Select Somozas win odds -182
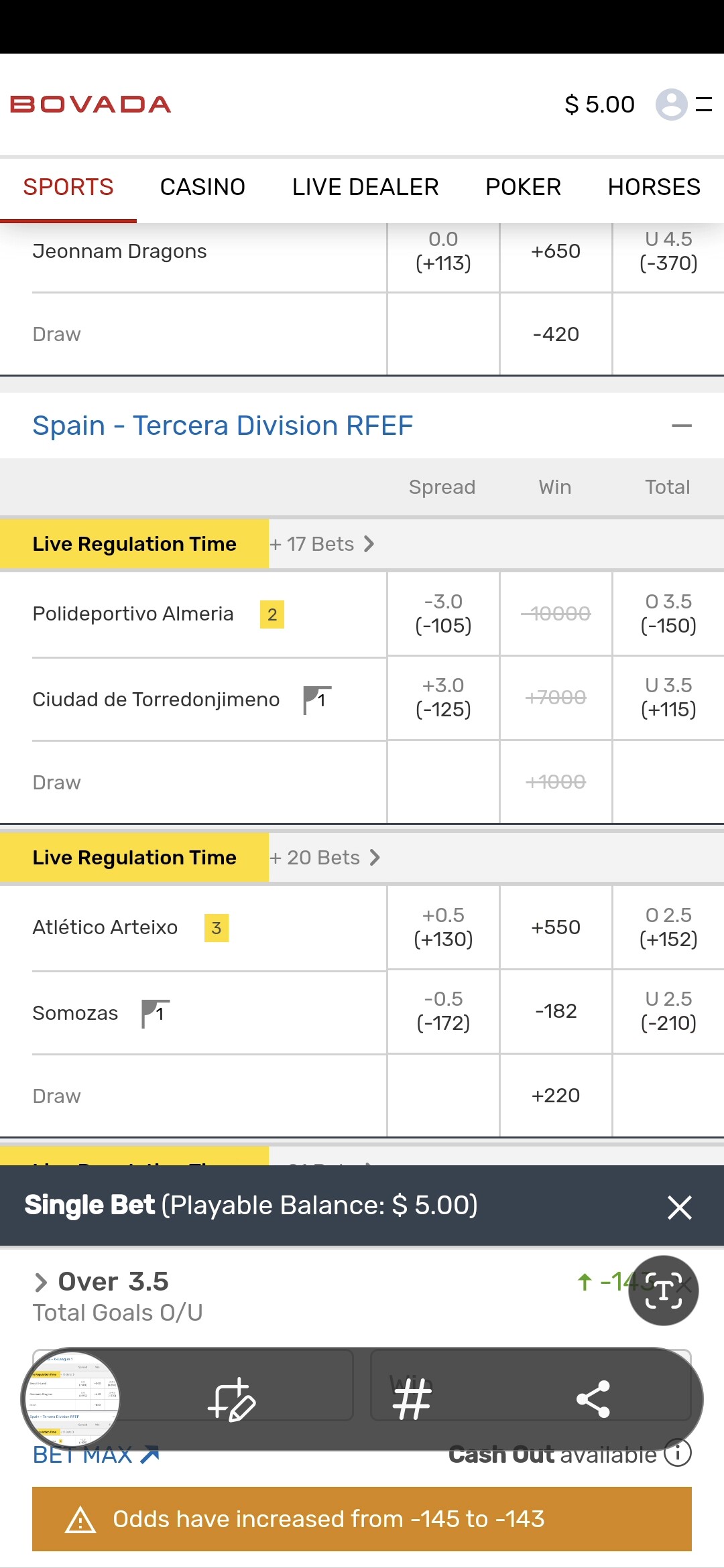724x1568 pixels. [x=556, y=1011]
